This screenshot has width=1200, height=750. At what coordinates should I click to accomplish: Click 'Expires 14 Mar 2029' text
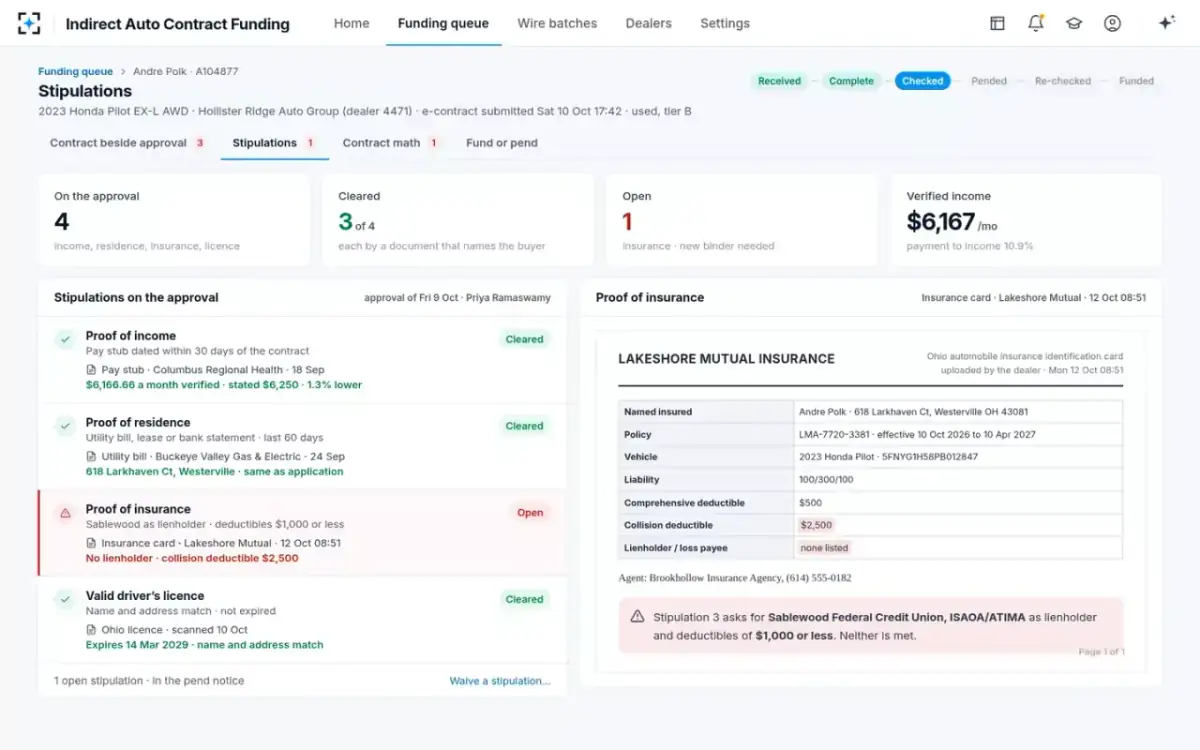(x=138, y=646)
